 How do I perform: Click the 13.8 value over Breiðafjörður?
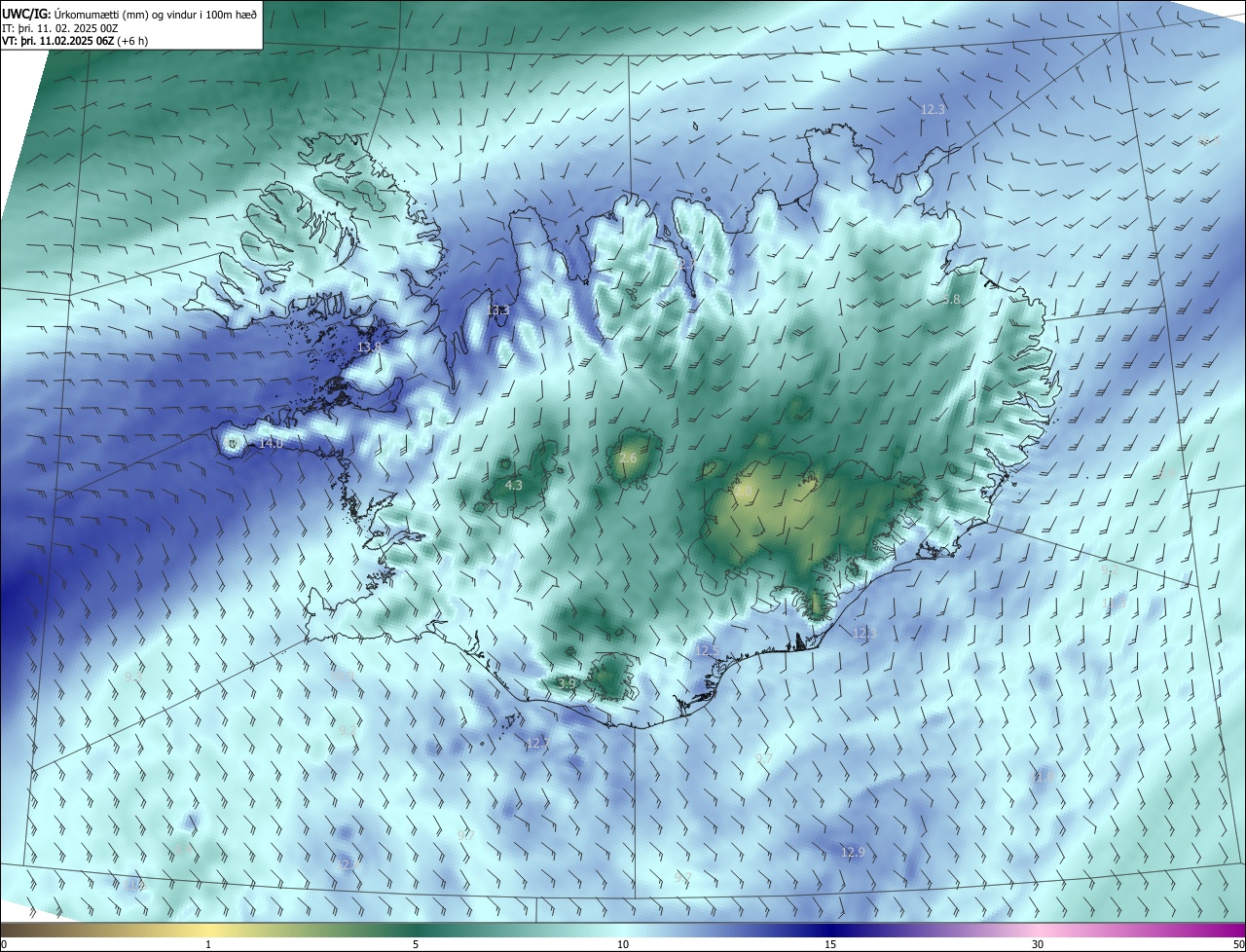[369, 348]
